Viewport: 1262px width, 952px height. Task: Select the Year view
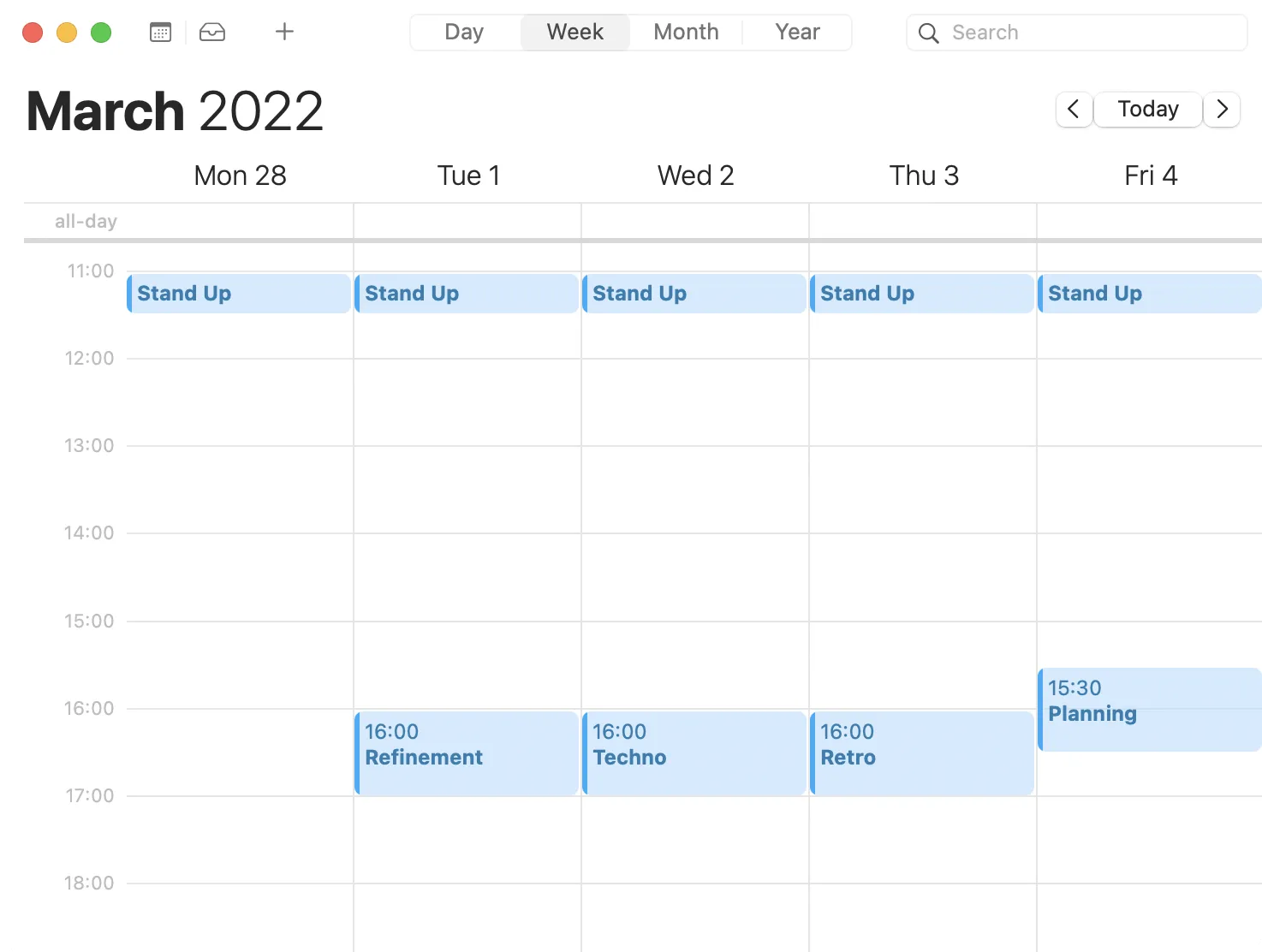point(796,32)
